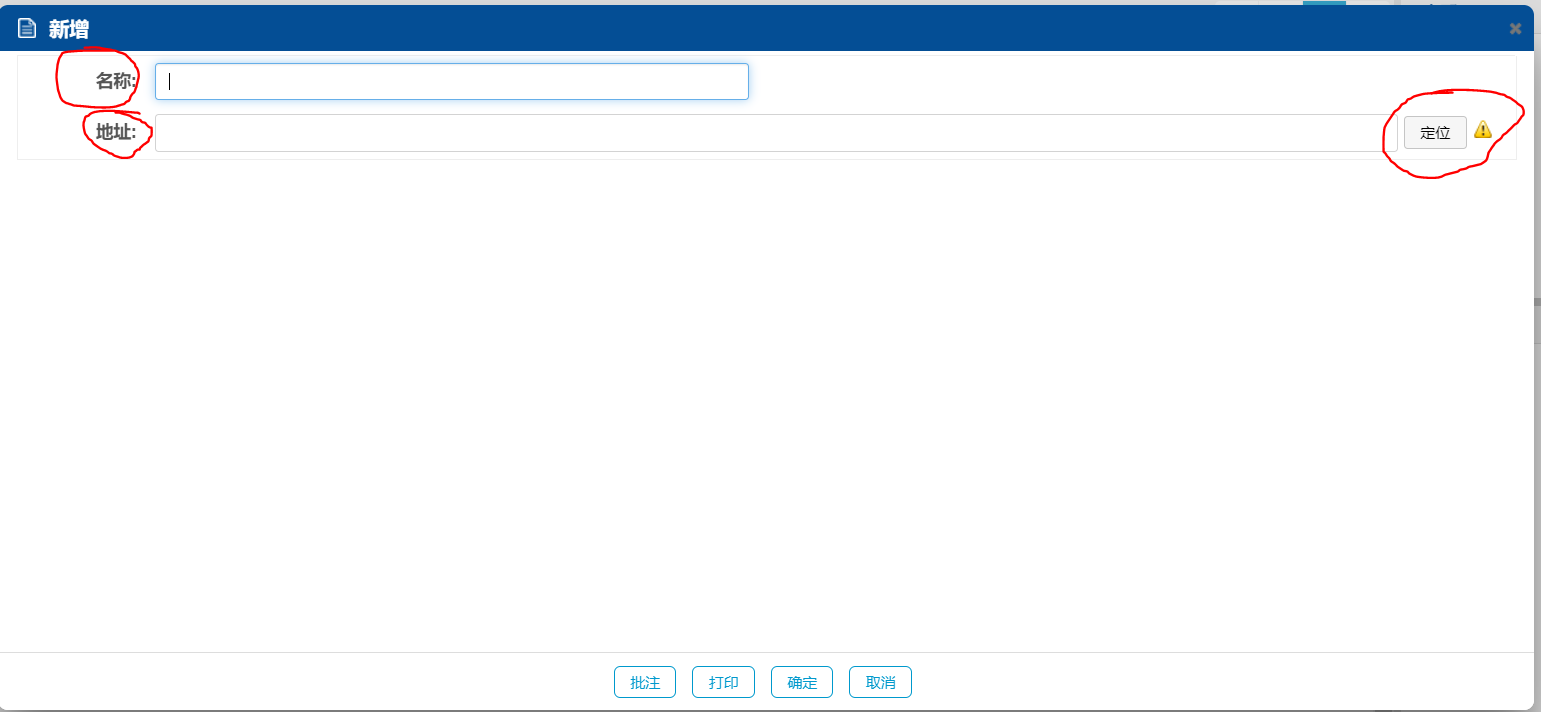Print the form using 打印 button
This screenshot has width=1541, height=712.
click(723, 682)
